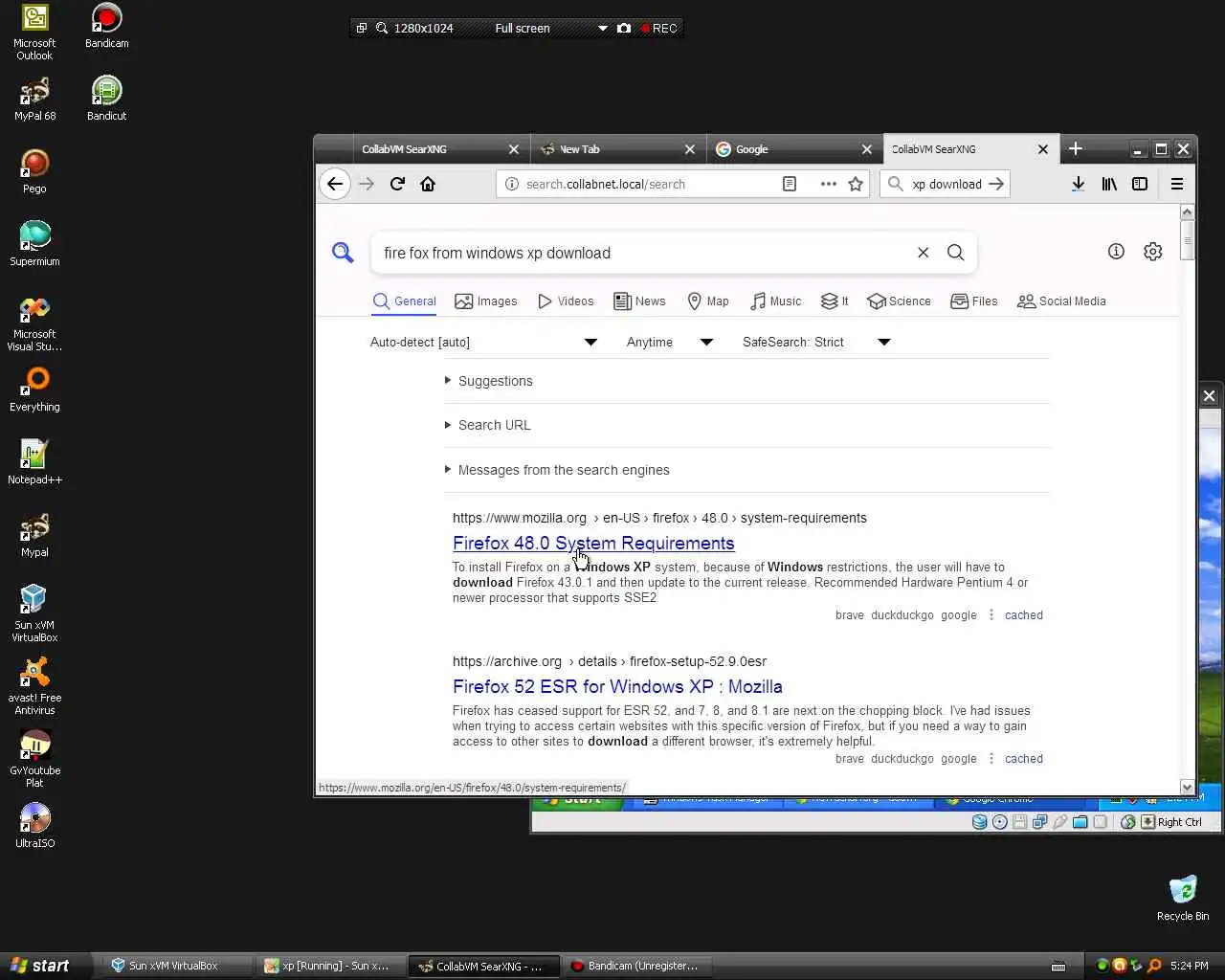The image size is (1225, 980).
Task: Select the Map search category
Action: coord(708,301)
